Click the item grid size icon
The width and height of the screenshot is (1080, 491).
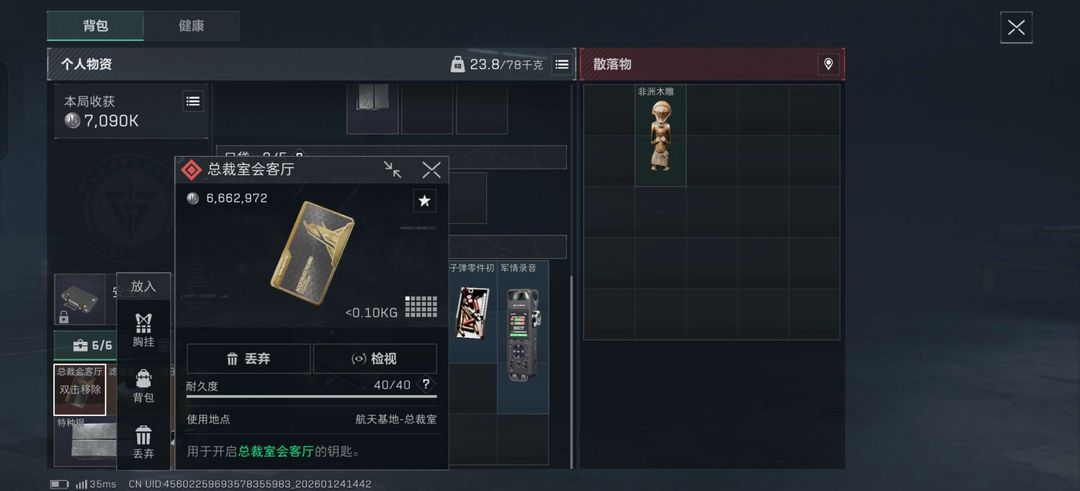421,307
